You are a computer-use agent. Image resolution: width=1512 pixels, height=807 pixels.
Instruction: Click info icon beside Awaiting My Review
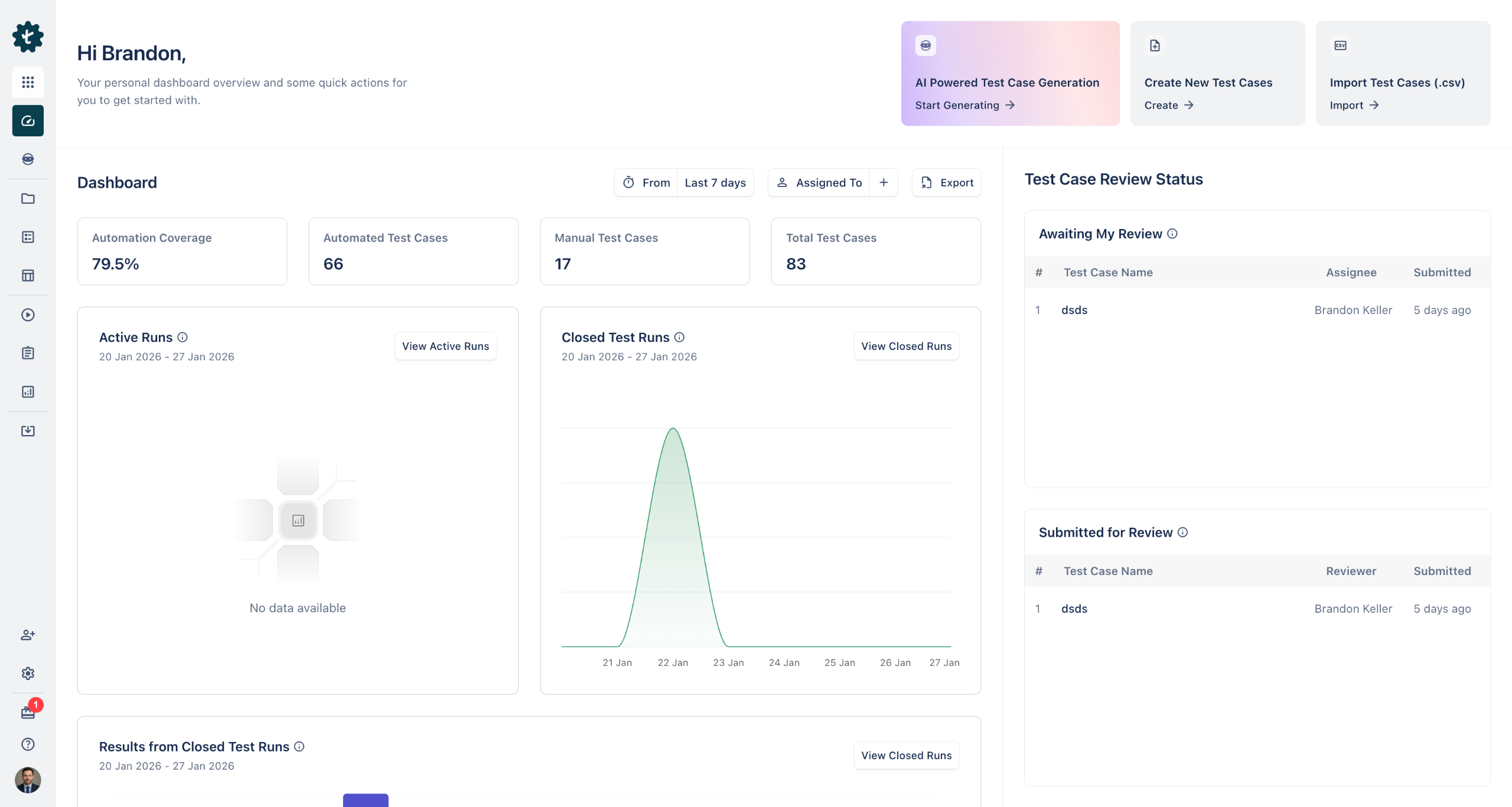point(1172,234)
